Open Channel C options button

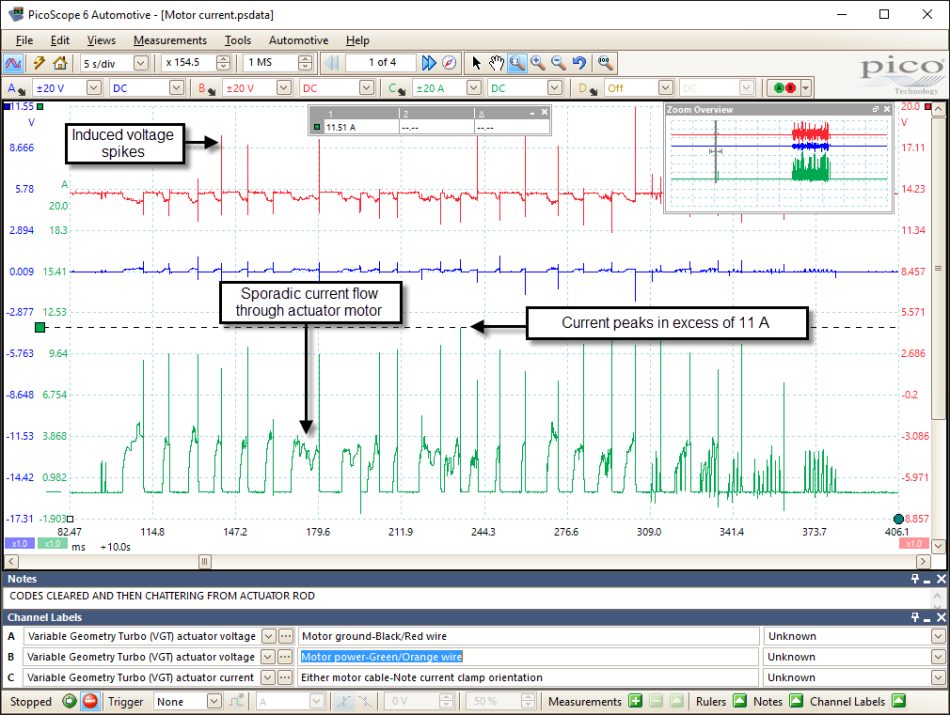click(x=397, y=88)
